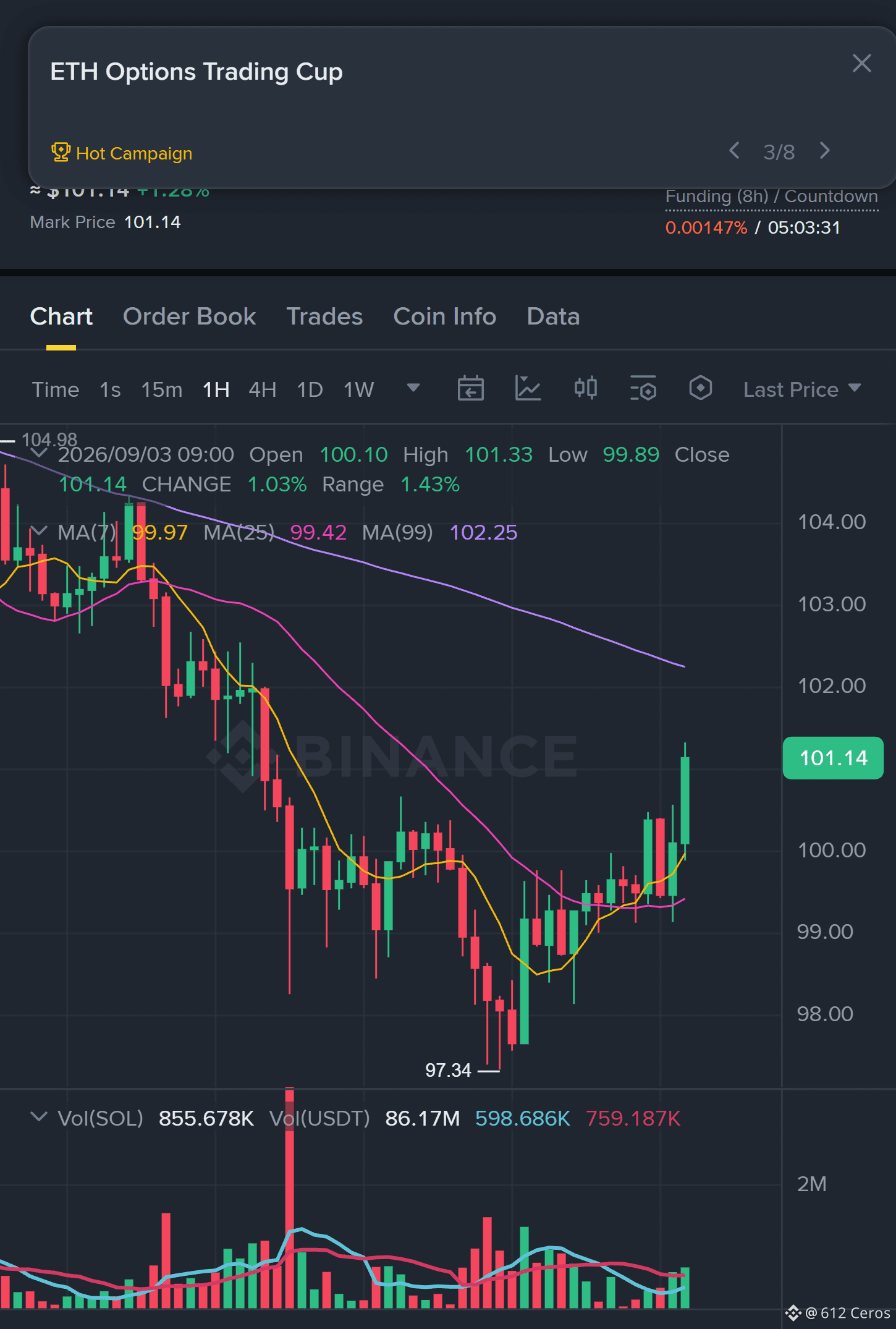The height and width of the screenshot is (1329, 896).
Task: Collapse the MA indicator values chevron
Action: [x=38, y=531]
